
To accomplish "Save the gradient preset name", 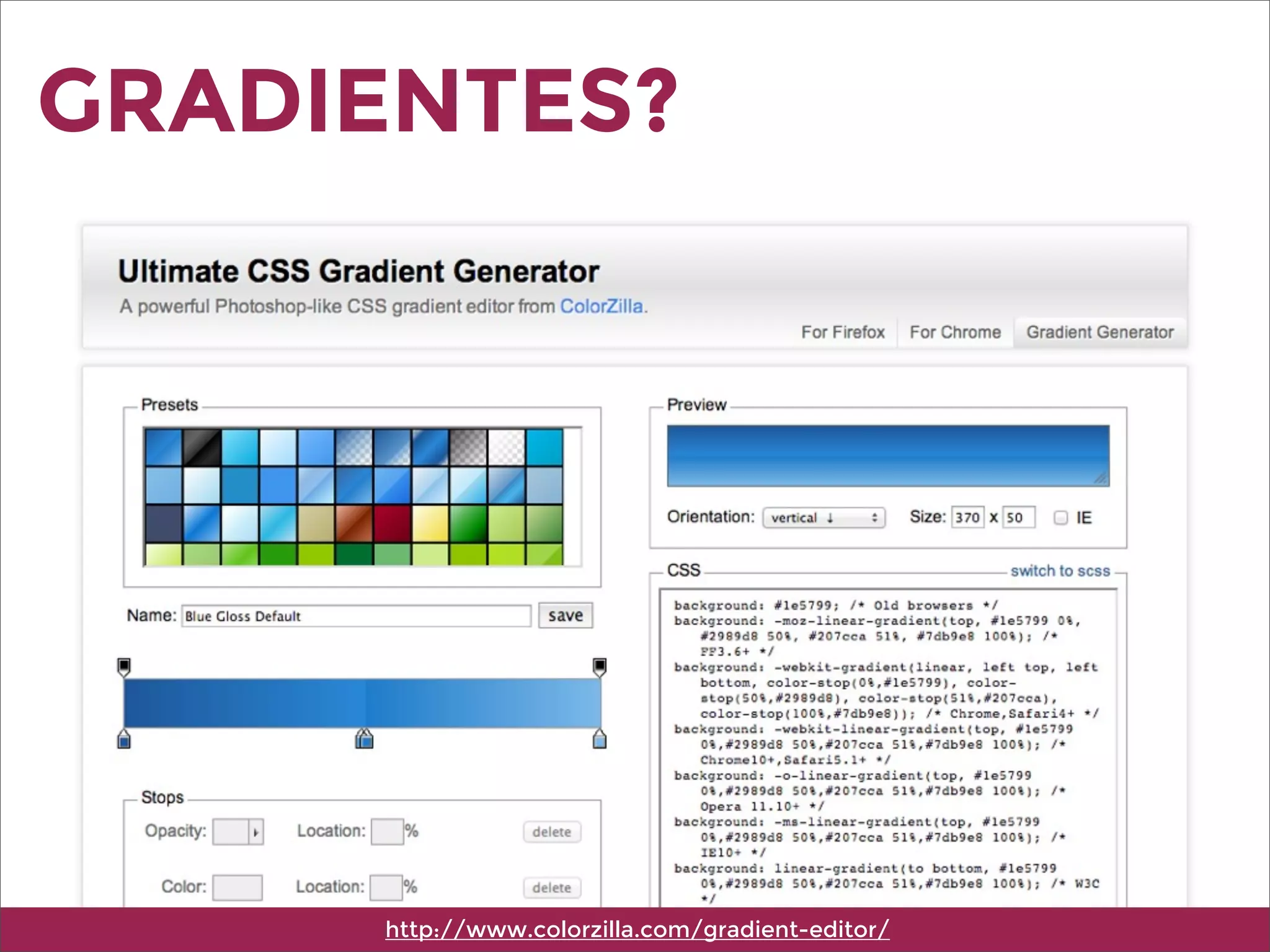I will click(x=566, y=615).
